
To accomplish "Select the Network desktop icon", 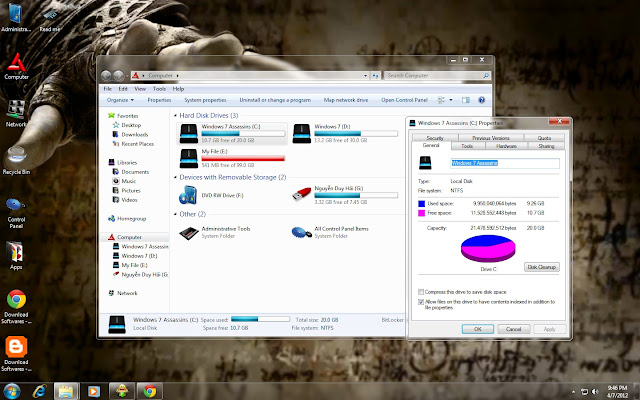I will pos(16,113).
